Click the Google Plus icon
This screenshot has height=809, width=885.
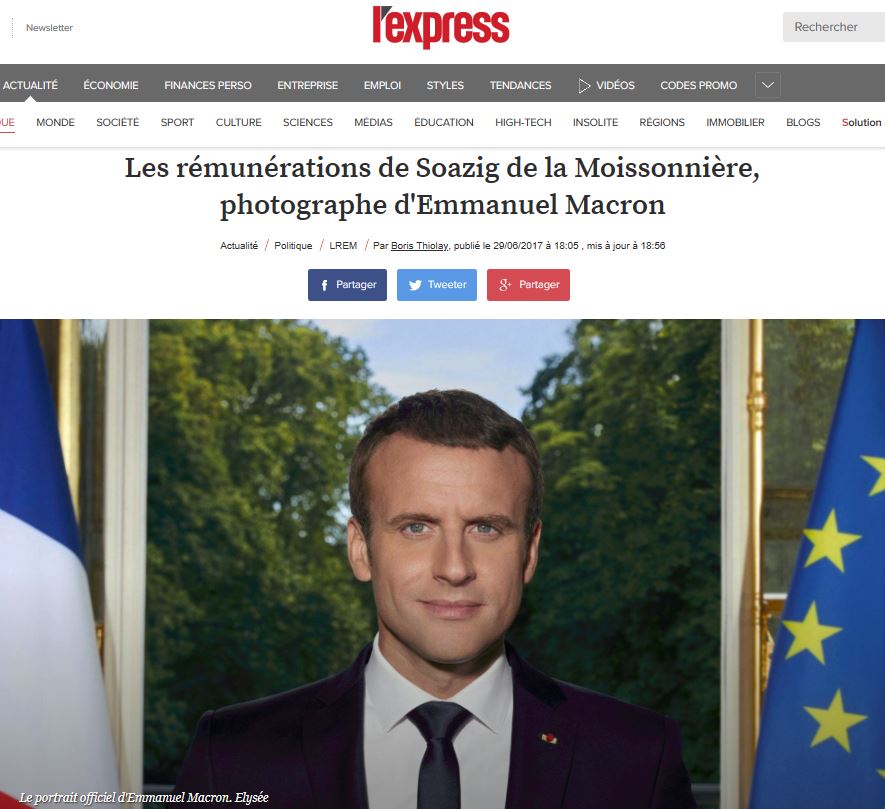pyautogui.click(x=505, y=285)
